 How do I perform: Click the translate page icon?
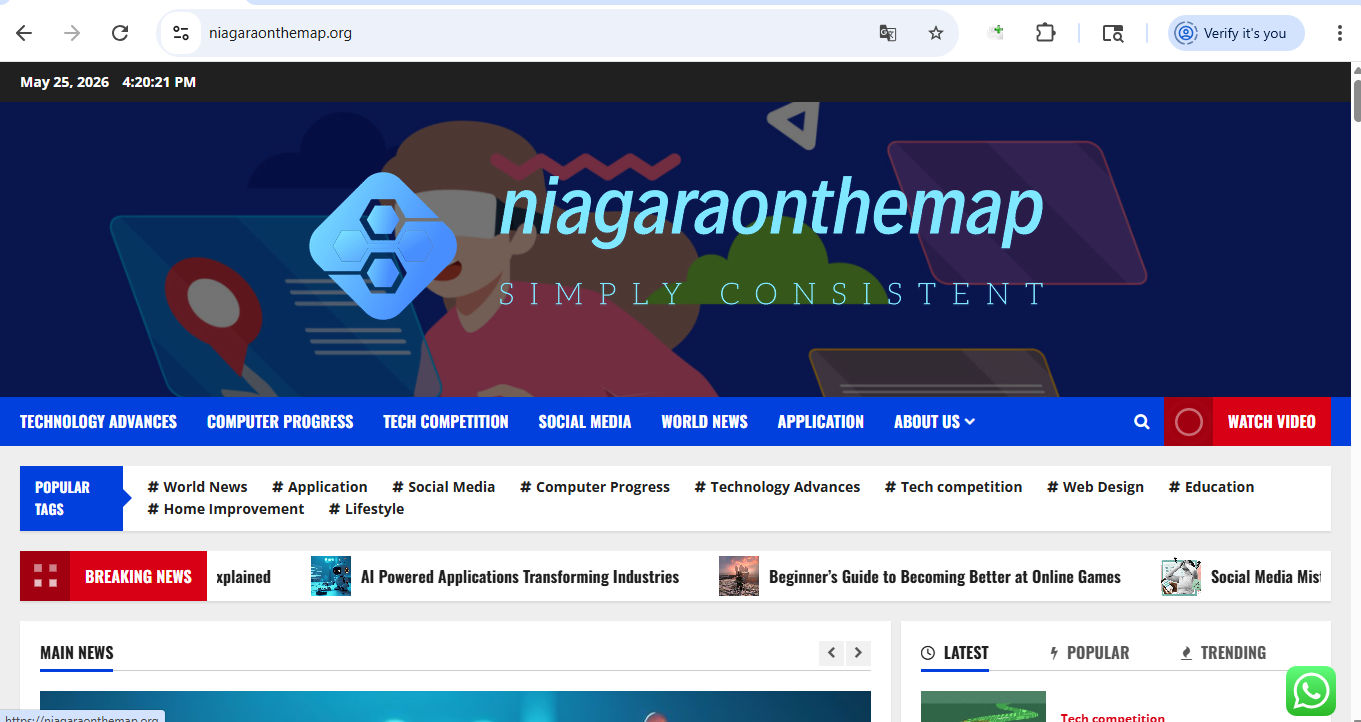pos(887,33)
